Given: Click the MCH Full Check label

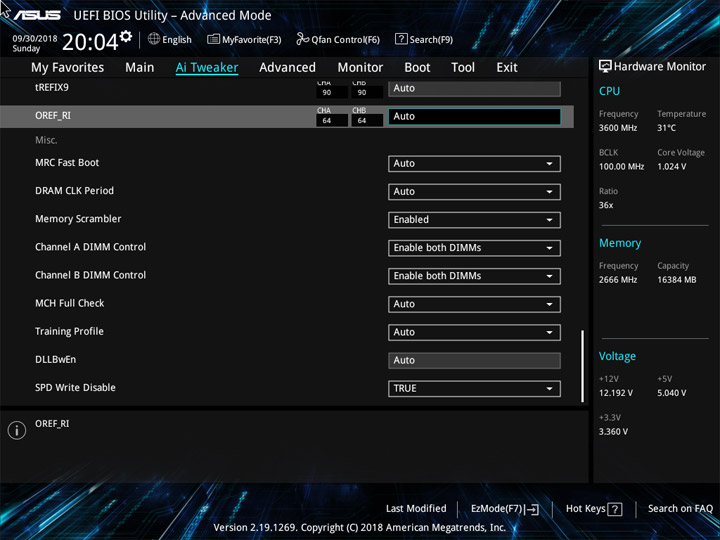Looking at the screenshot, I should point(70,303).
